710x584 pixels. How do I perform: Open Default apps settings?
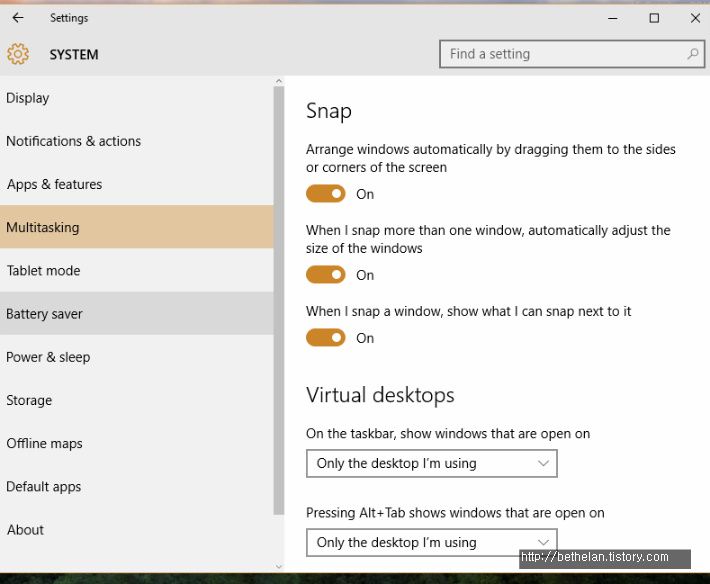pyautogui.click(x=137, y=487)
